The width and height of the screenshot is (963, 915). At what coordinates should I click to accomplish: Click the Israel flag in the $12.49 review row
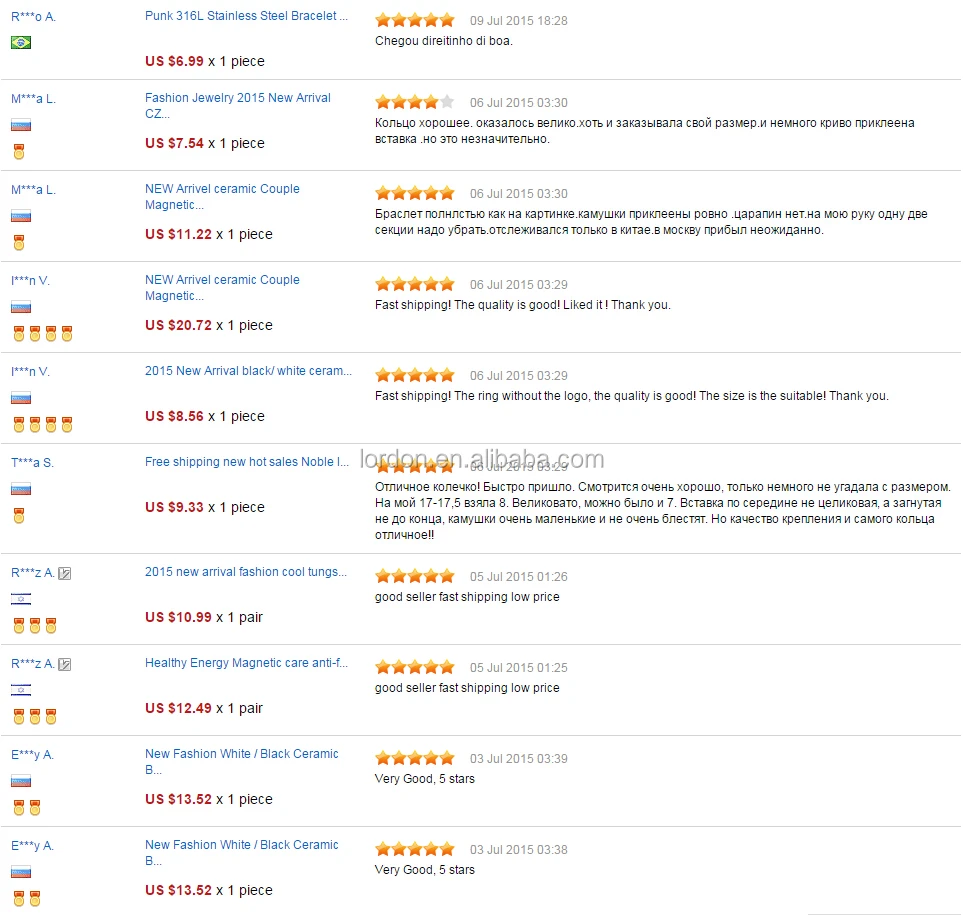[x=21, y=690]
